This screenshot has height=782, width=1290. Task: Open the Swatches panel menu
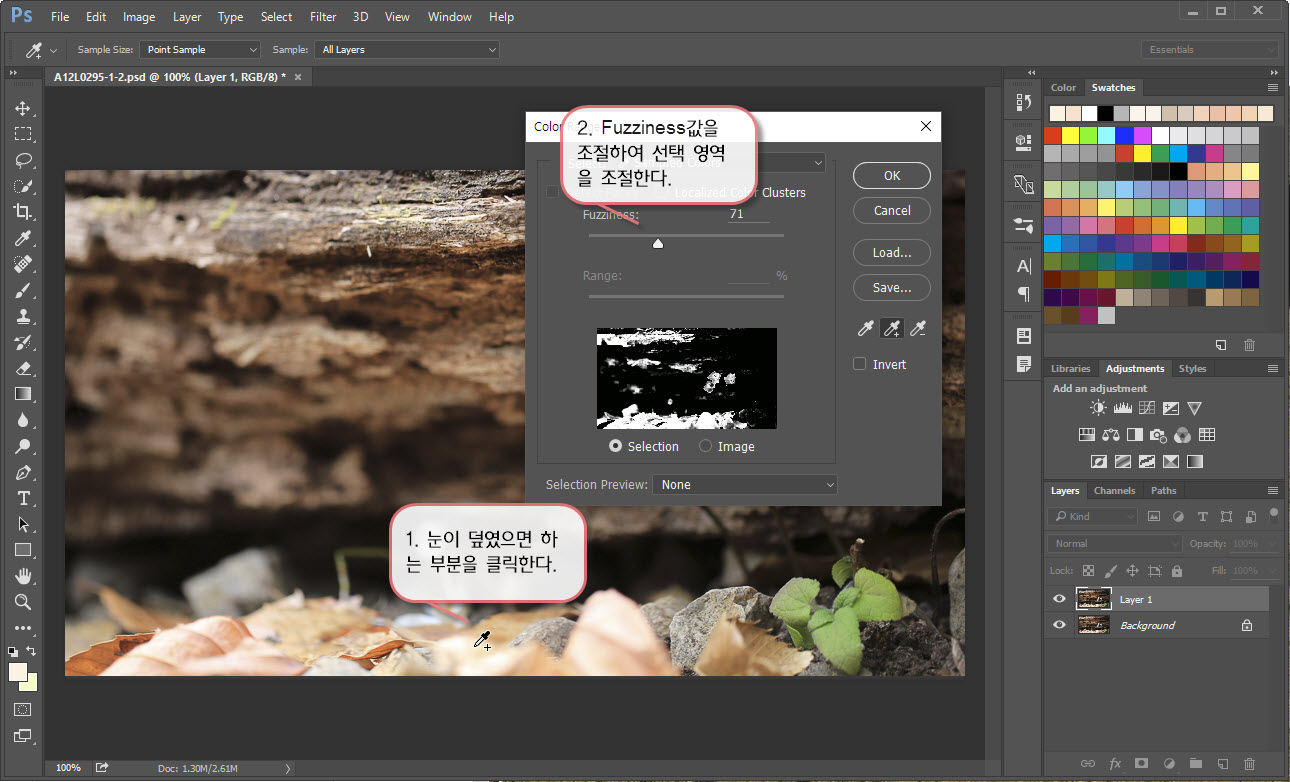coord(1272,88)
